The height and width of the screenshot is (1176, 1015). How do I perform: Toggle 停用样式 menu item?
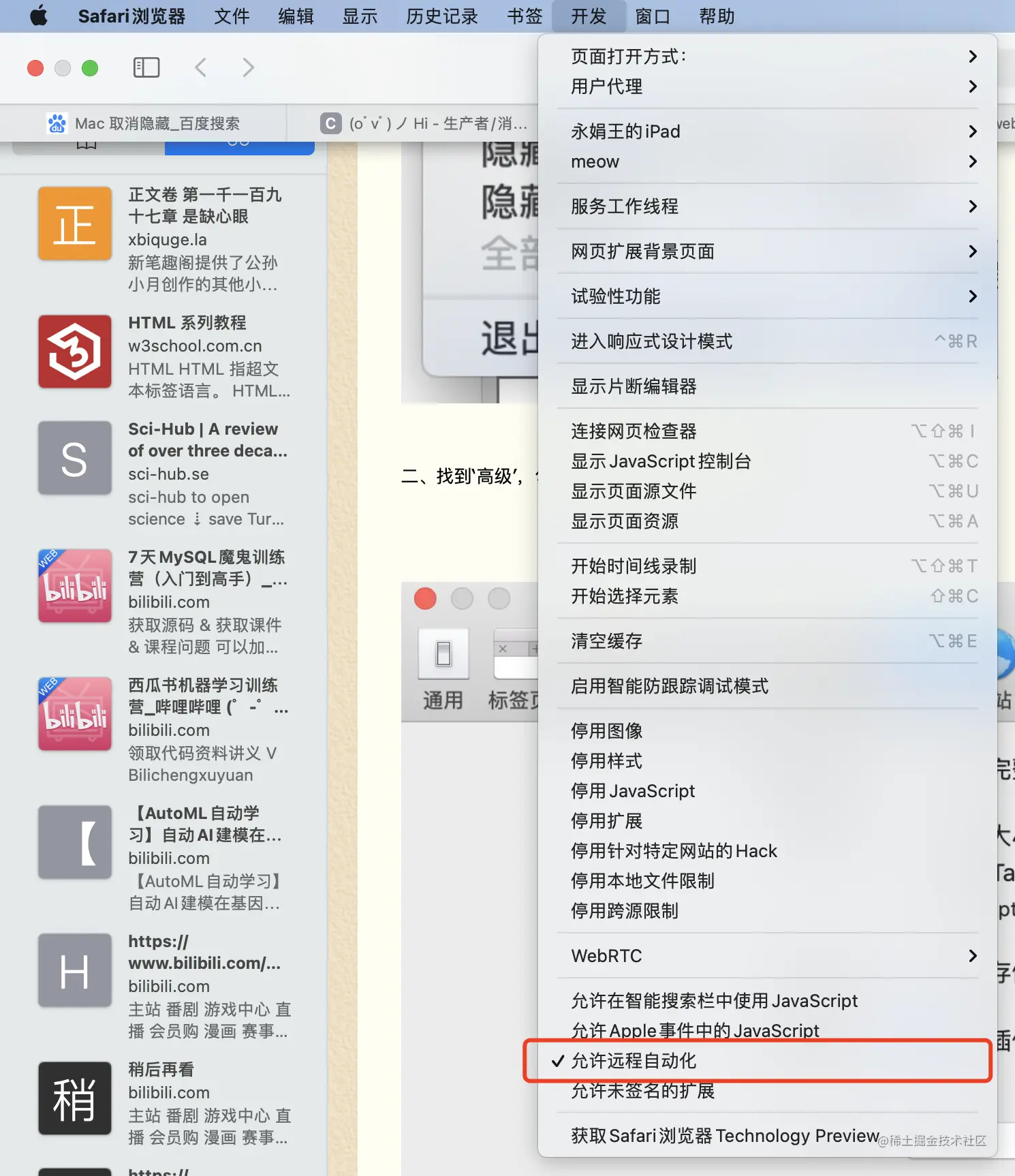(768, 761)
